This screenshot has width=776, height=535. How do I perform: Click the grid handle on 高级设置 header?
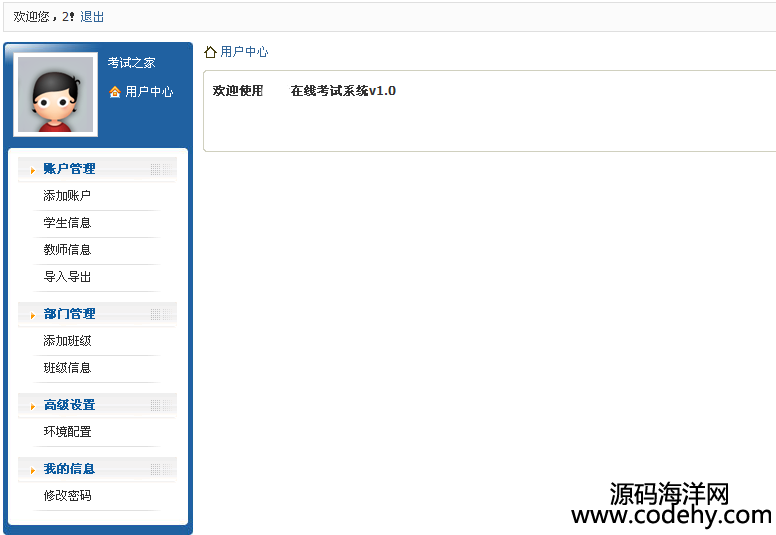tap(161, 405)
